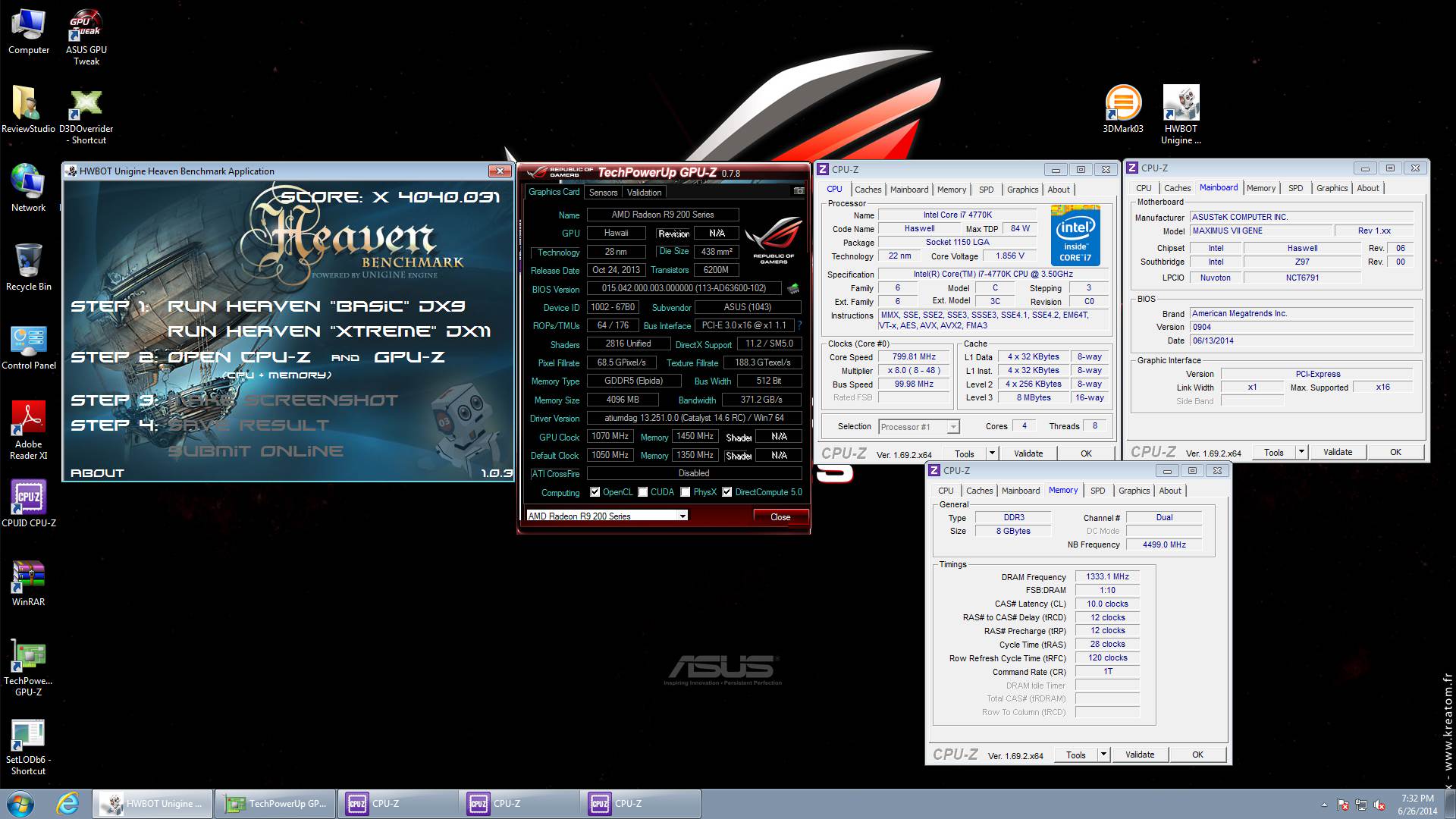Open Control Panel desktop icon
This screenshot has height=819, width=1456.
pyautogui.click(x=28, y=347)
